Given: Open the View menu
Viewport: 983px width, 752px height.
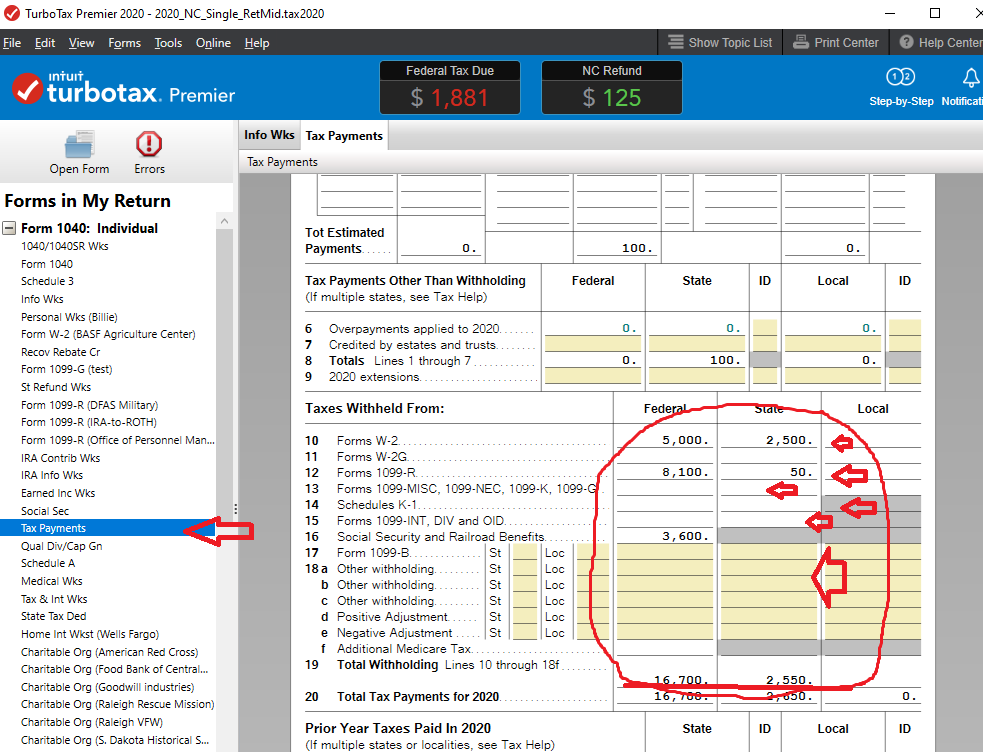Looking at the screenshot, I should [81, 43].
